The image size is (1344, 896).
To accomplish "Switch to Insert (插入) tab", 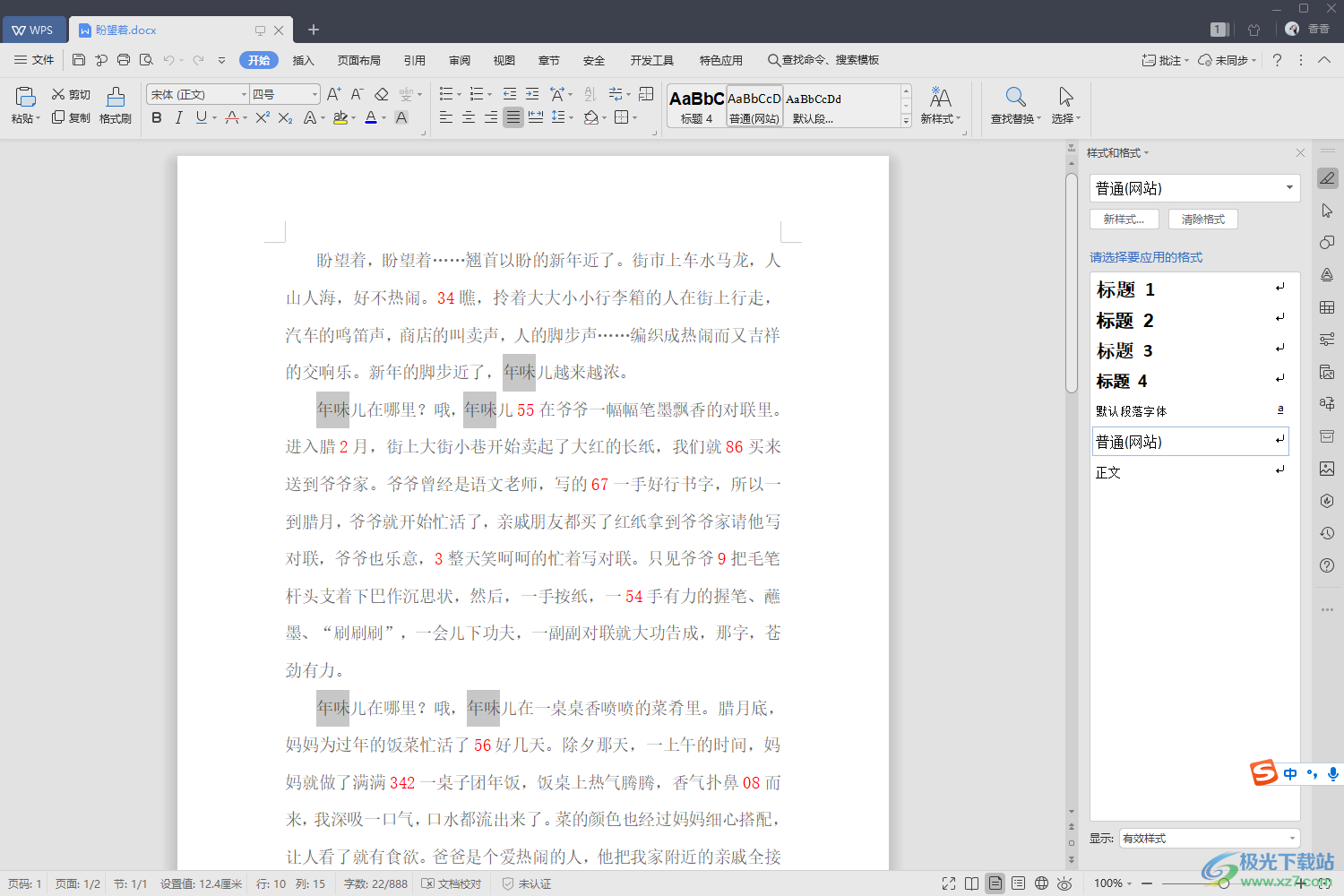I will [304, 60].
